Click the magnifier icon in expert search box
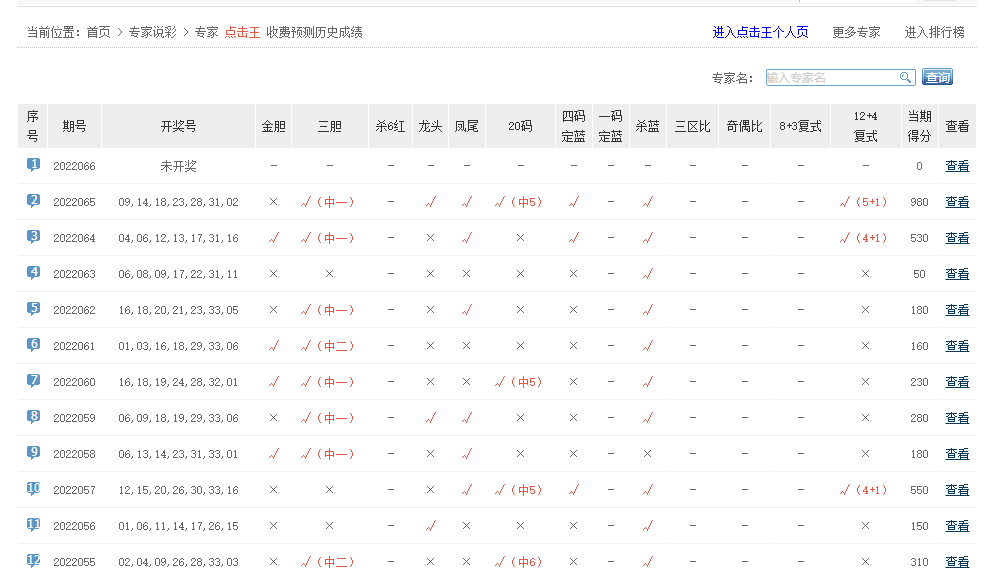This screenshot has height=573, width=985. pos(905,78)
